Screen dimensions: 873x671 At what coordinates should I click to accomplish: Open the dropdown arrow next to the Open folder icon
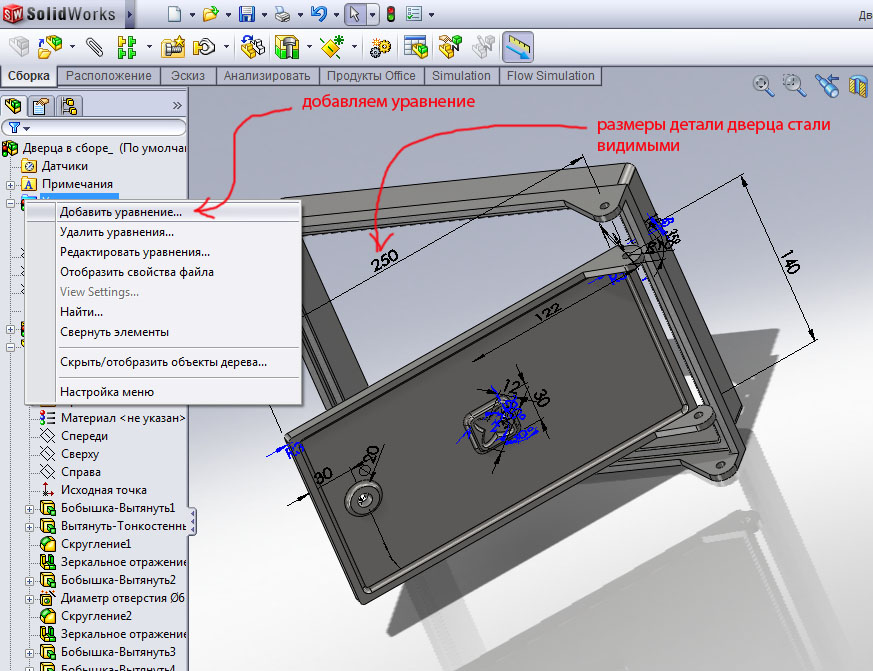pos(225,15)
